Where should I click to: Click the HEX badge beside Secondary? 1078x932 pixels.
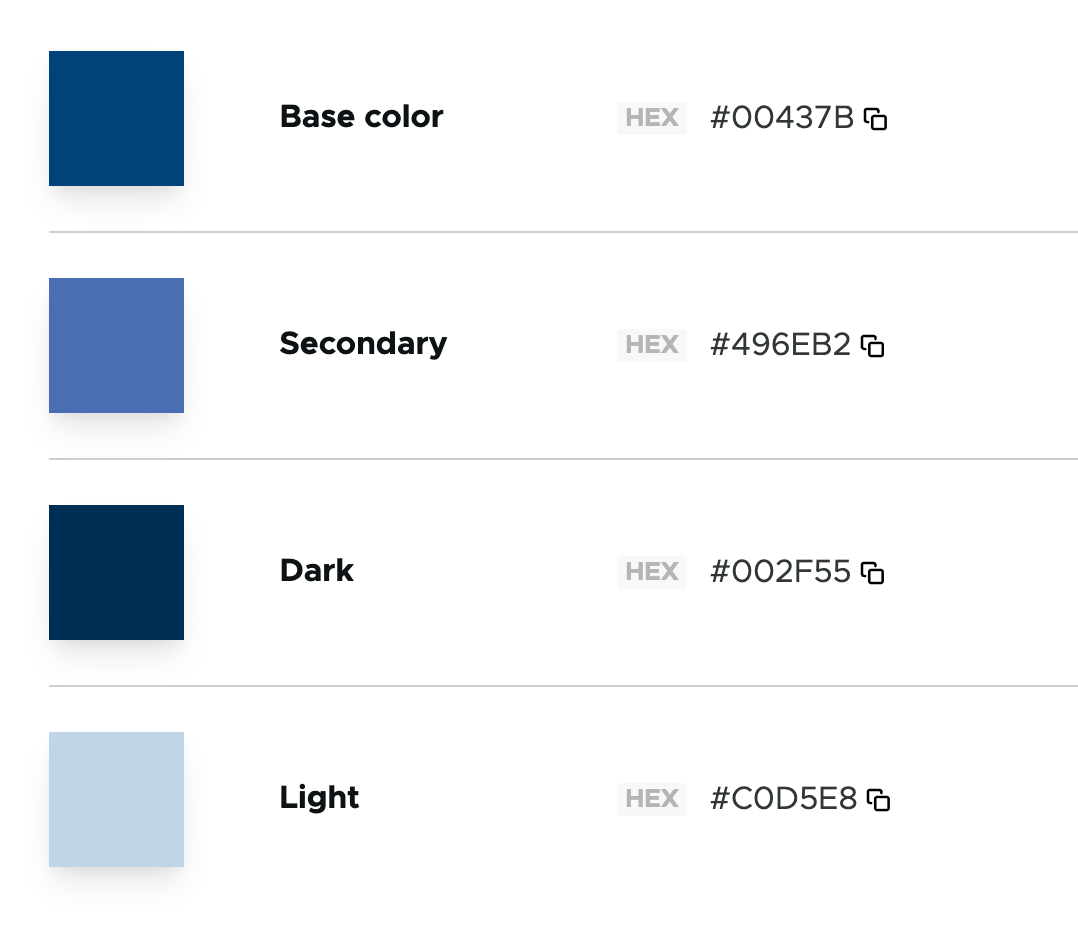[x=652, y=345]
